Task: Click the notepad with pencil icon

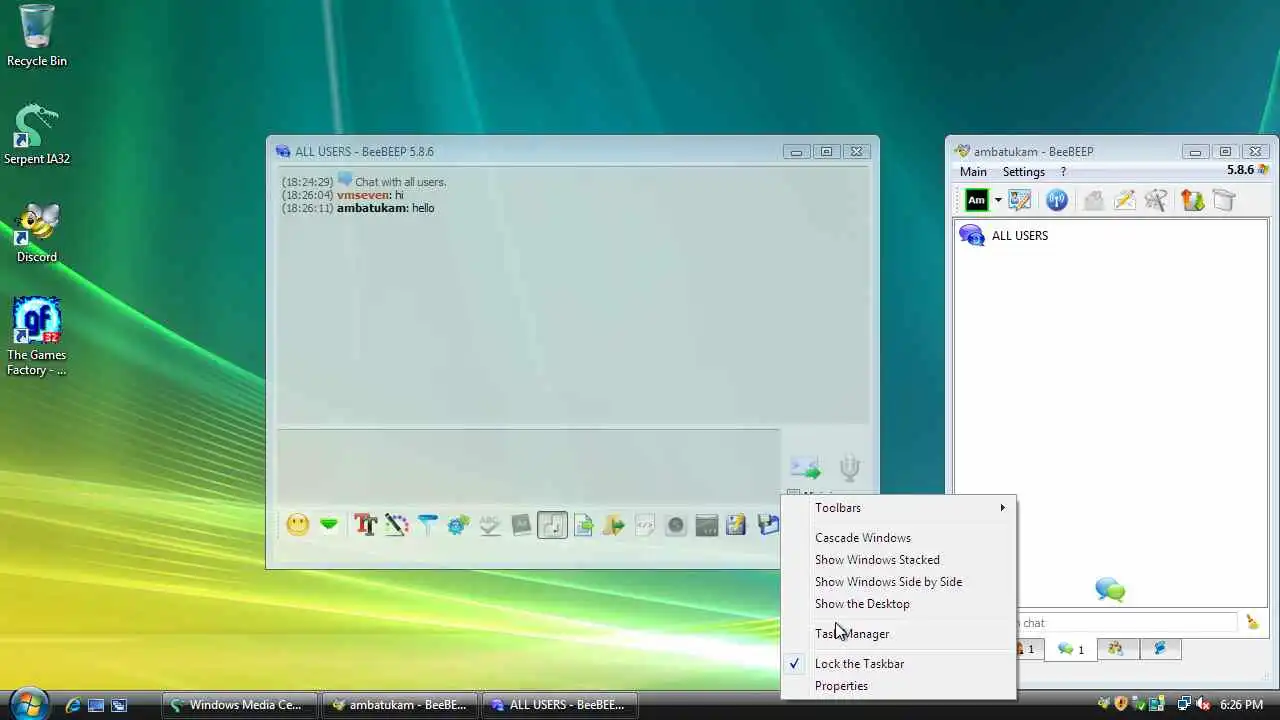Action: pyautogui.click(x=737, y=524)
